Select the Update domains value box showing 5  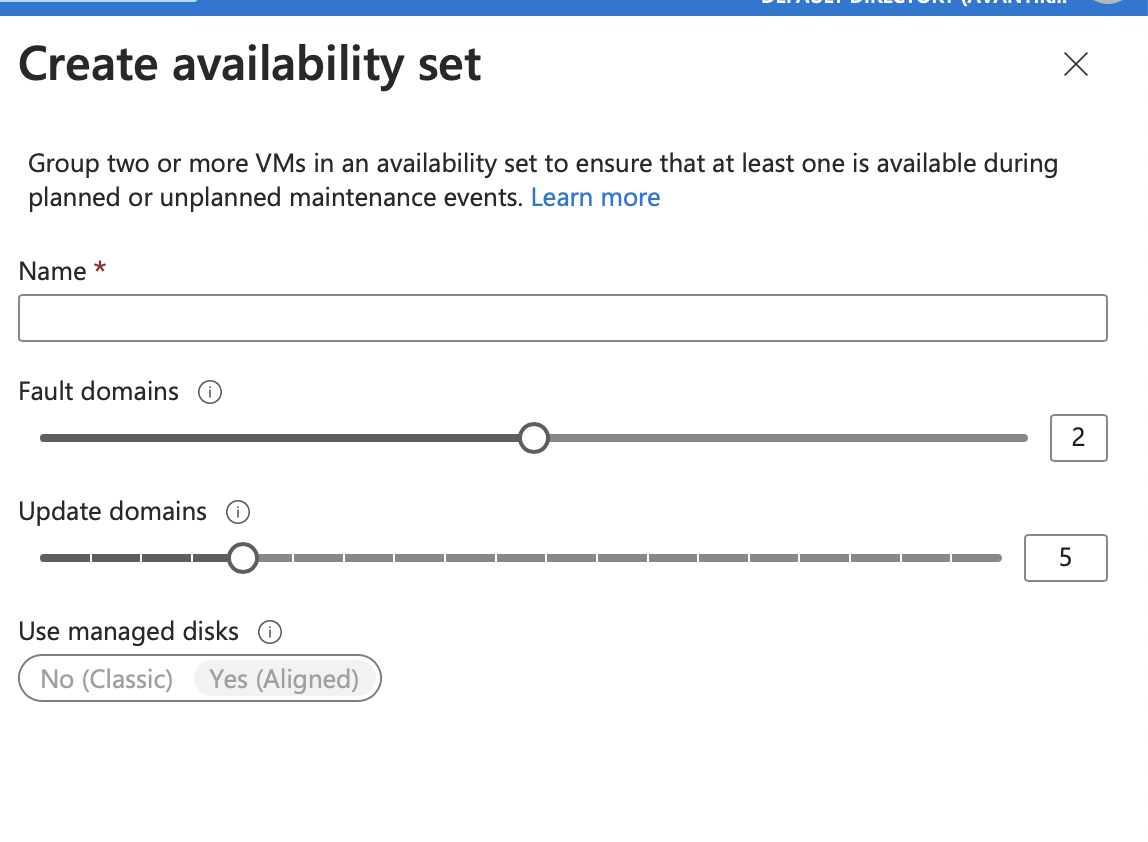[x=1065, y=558]
